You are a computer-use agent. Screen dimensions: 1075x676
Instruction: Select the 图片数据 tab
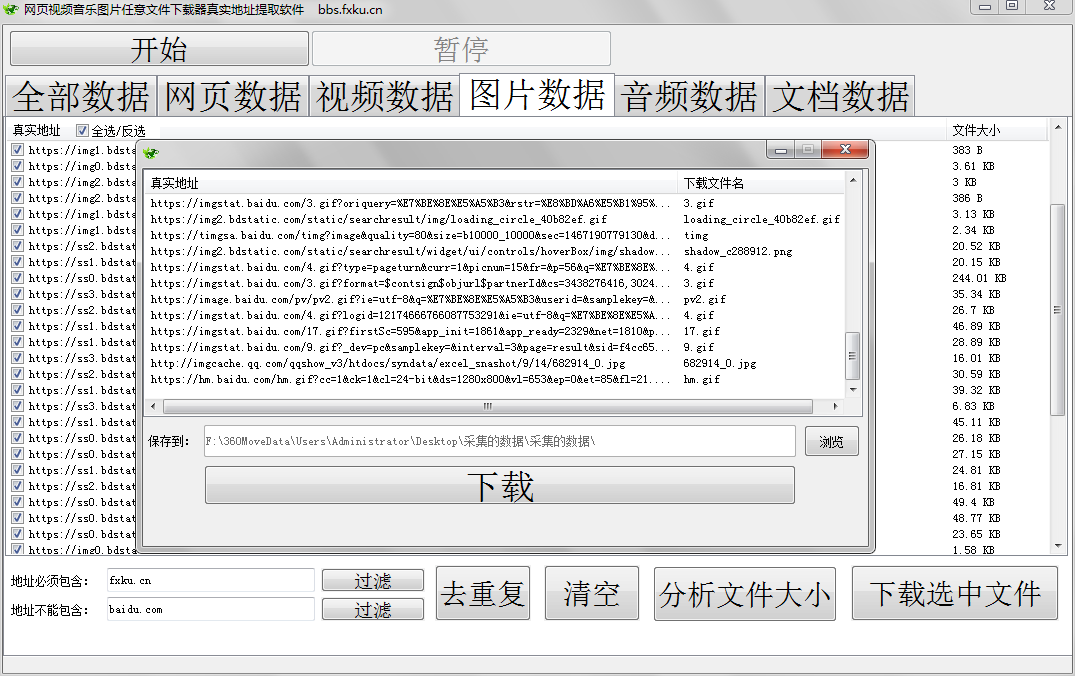point(538,95)
